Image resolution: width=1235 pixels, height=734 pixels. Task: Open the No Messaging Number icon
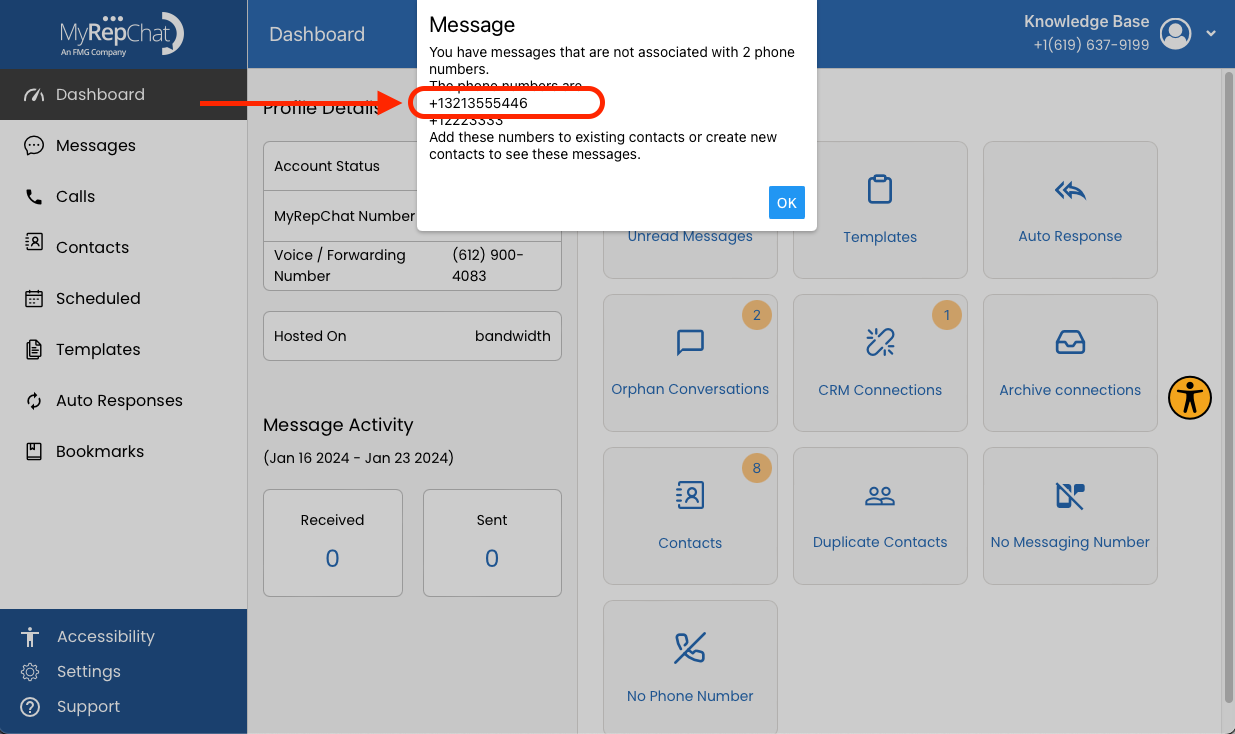(1070, 496)
